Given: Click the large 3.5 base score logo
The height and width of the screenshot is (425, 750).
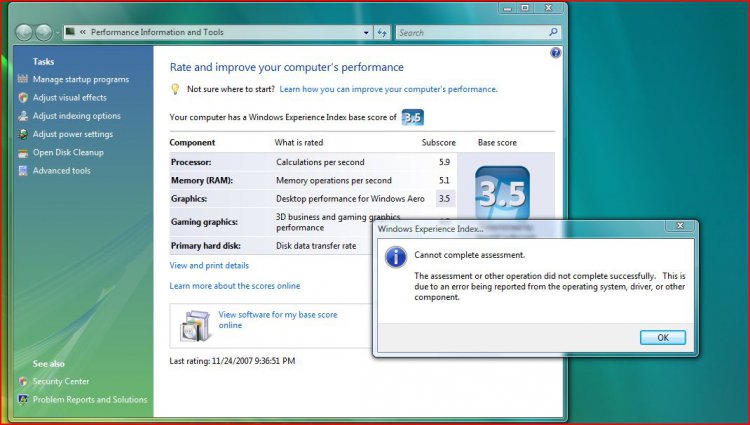Looking at the screenshot, I should [x=502, y=193].
